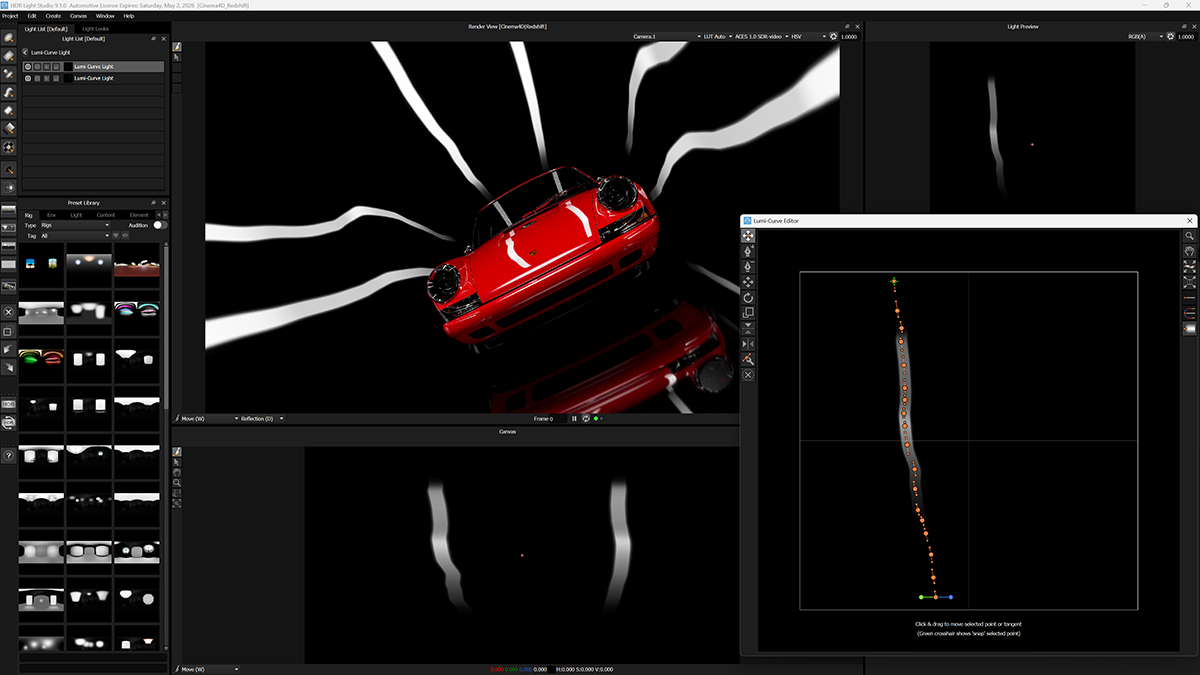Viewport: 1200px width, 675px height.
Task: Click the magnifier zoom icon in Lumi-Curve Editor
Action: pos(1189,236)
